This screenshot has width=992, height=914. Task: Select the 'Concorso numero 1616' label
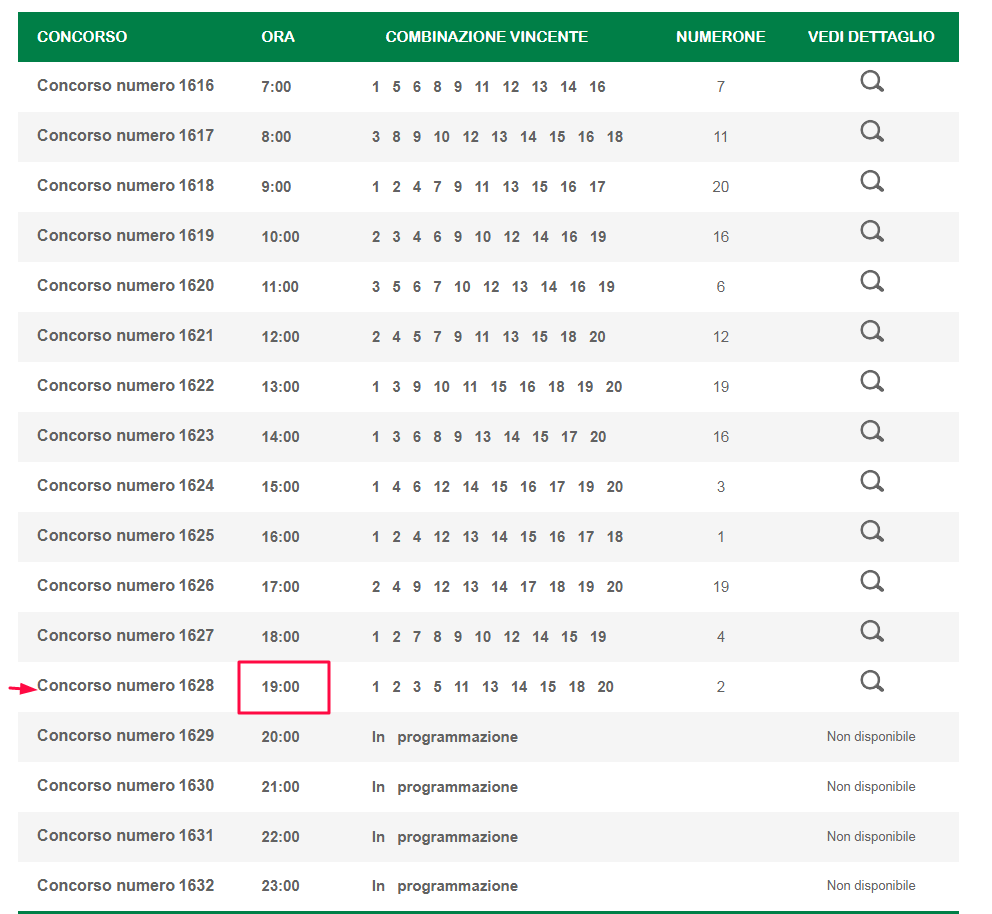pos(125,85)
